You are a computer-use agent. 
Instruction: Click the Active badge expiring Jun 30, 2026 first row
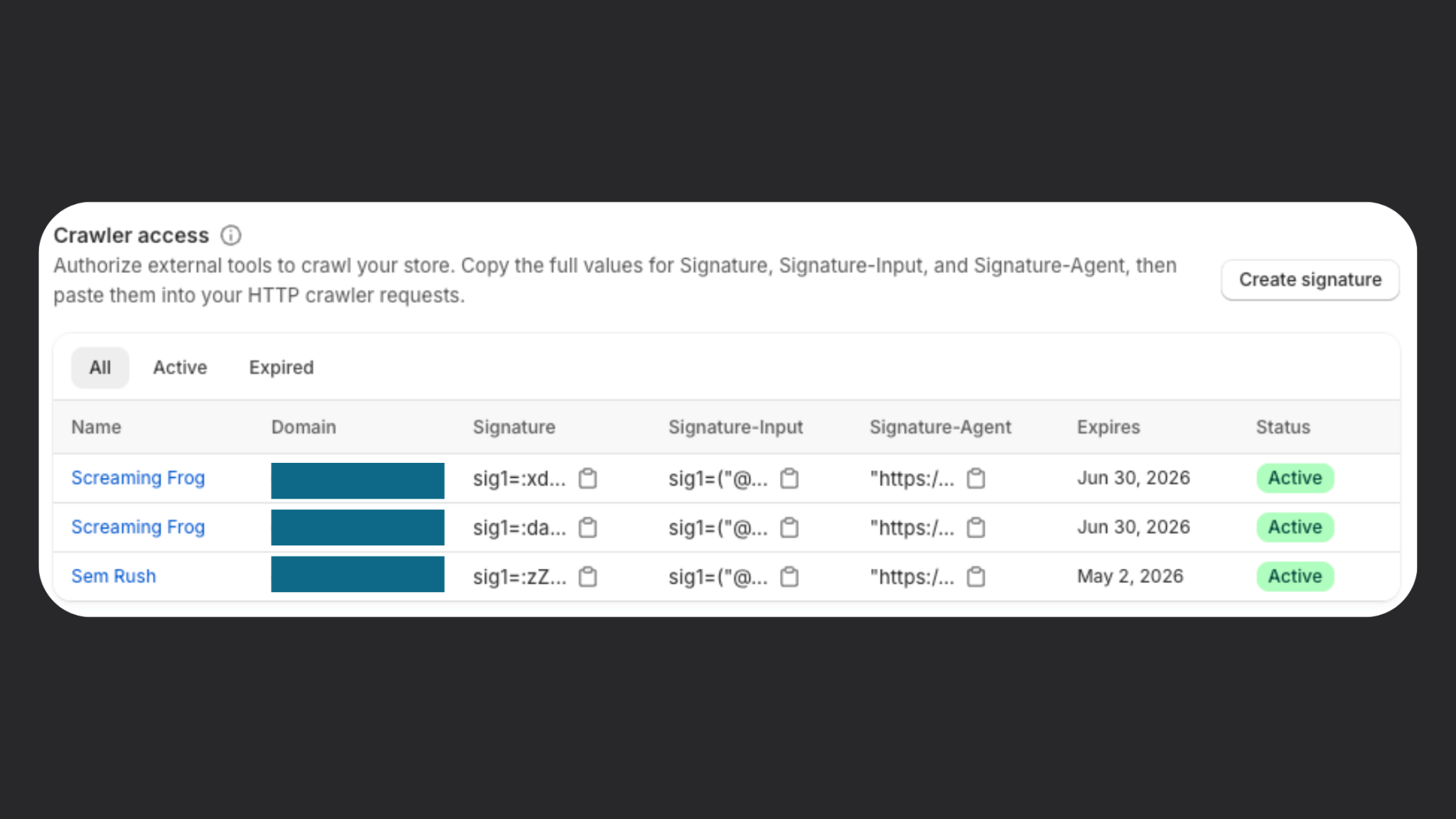(x=1294, y=478)
